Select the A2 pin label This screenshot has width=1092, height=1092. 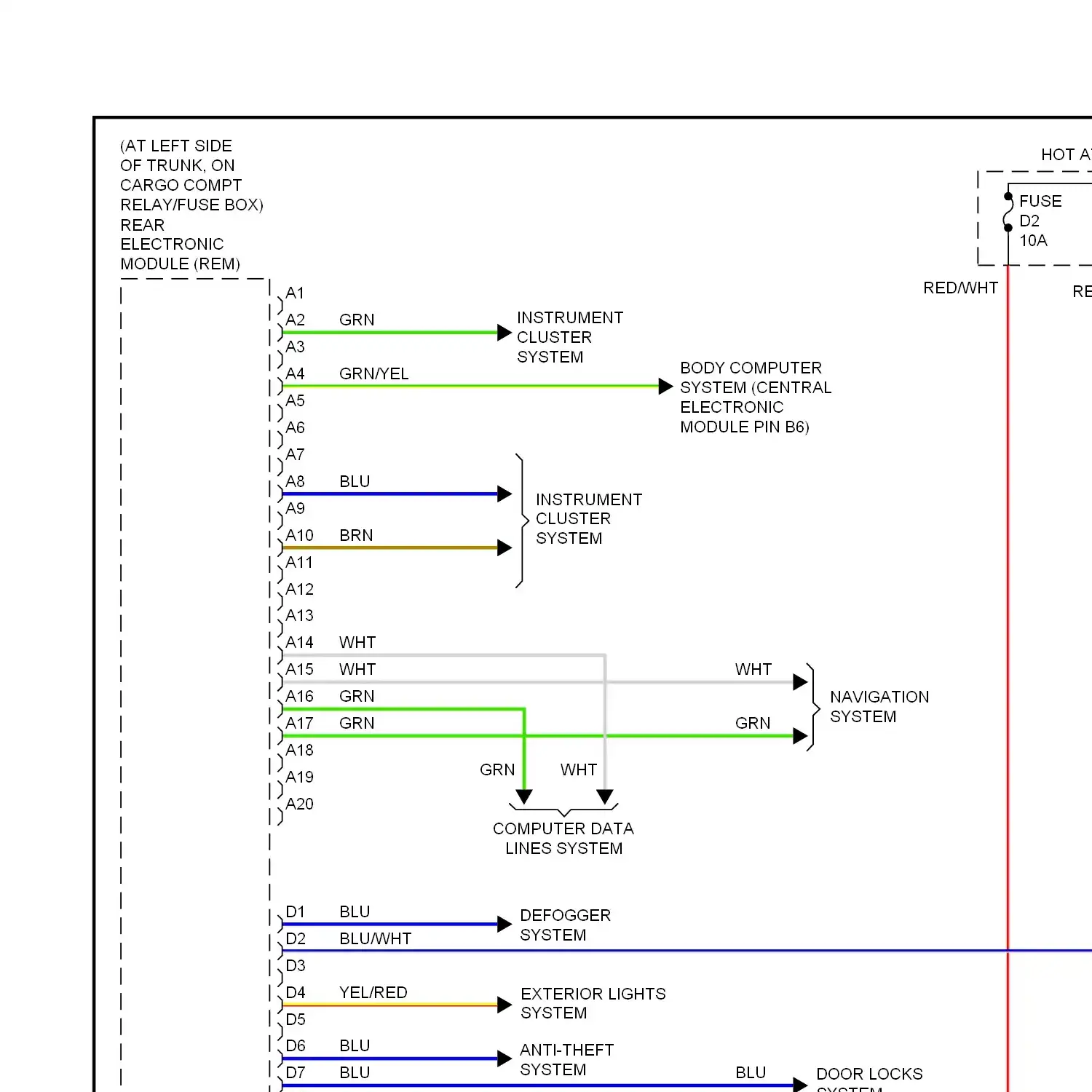295,320
